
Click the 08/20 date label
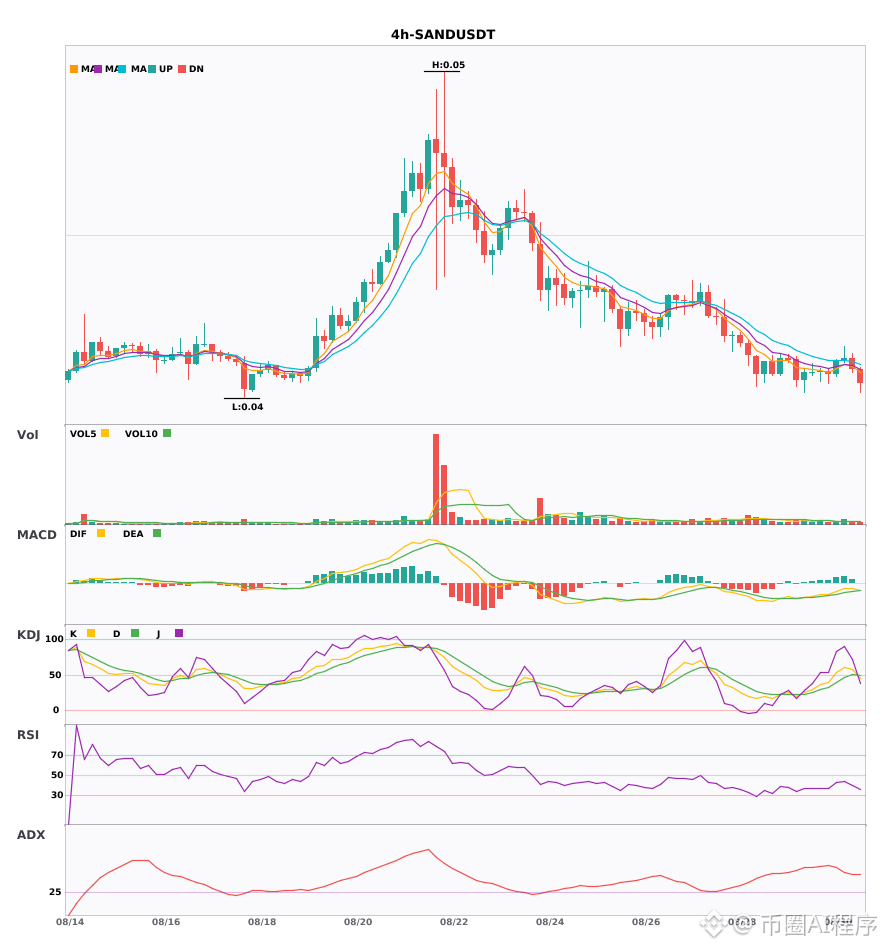tap(358, 922)
